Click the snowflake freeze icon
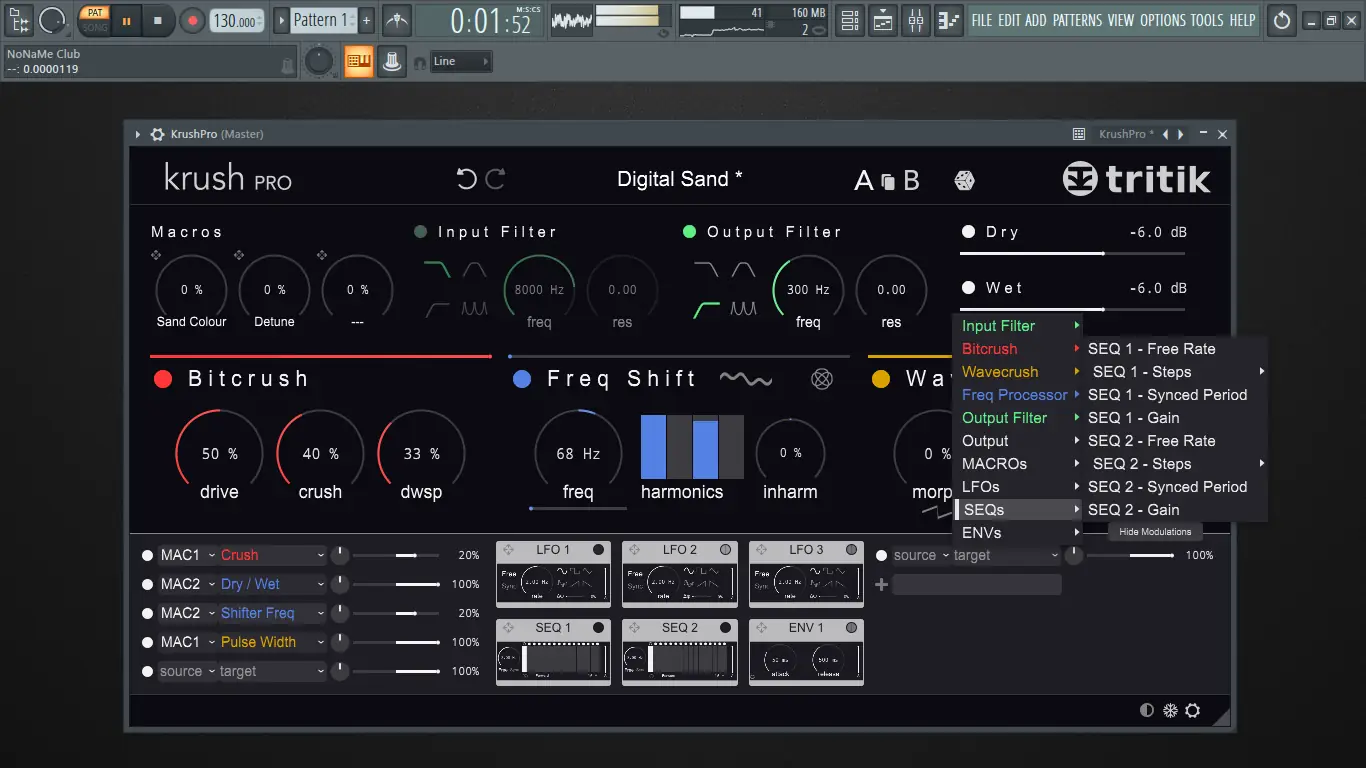Screen dimensions: 1366x768 [x=1169, y=710]
